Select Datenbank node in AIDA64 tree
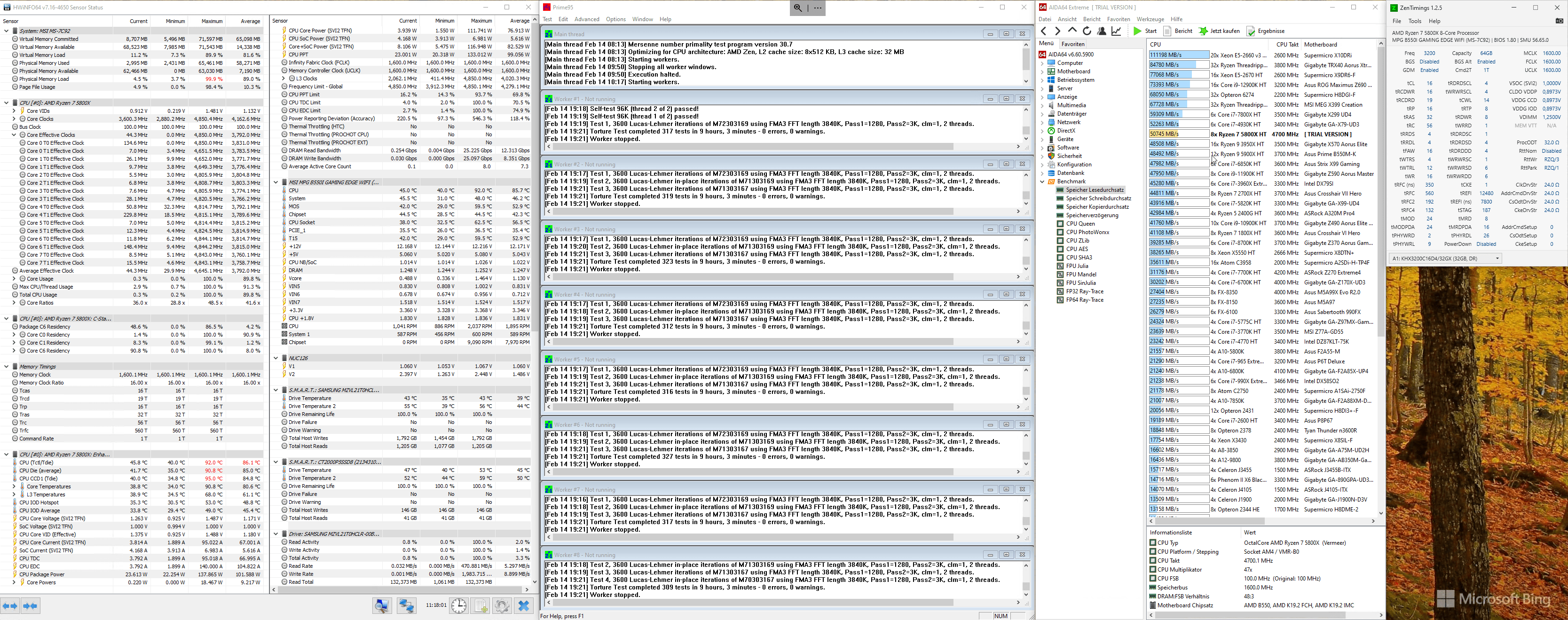Image resolution: width=1568 pixels, height=620 pixels. (1071, 173)
